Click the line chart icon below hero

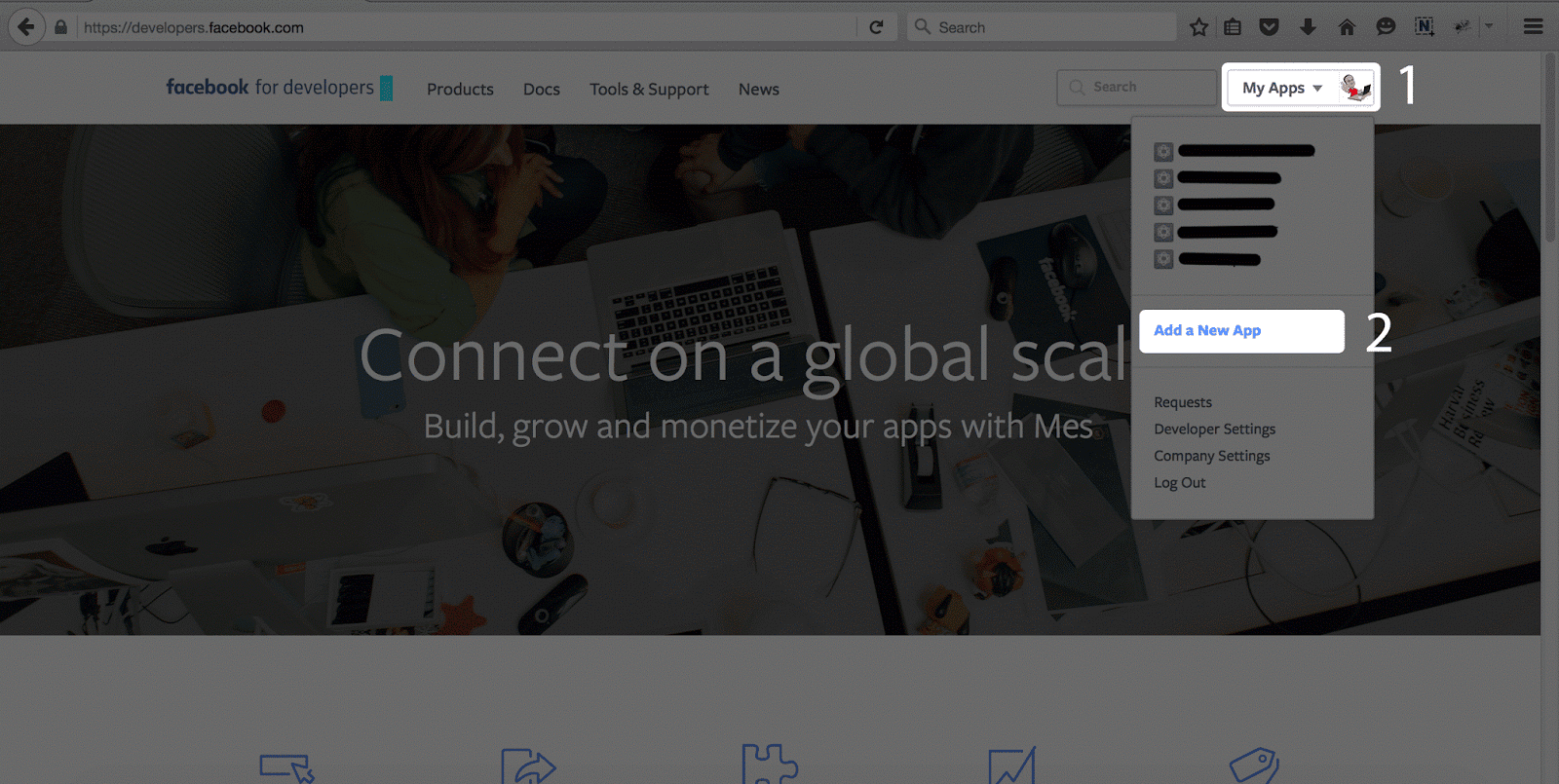[x=1012, y=765]
